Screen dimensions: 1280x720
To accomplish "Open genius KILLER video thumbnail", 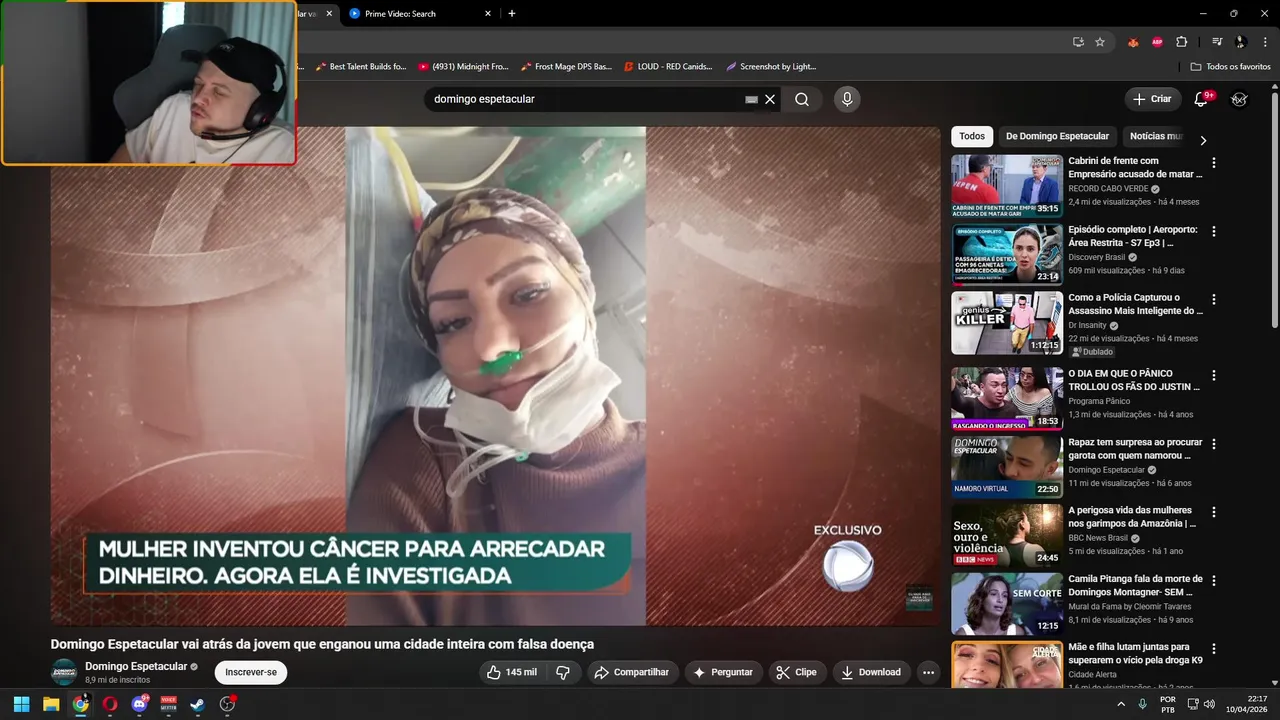I will [x=1006, y=323].
